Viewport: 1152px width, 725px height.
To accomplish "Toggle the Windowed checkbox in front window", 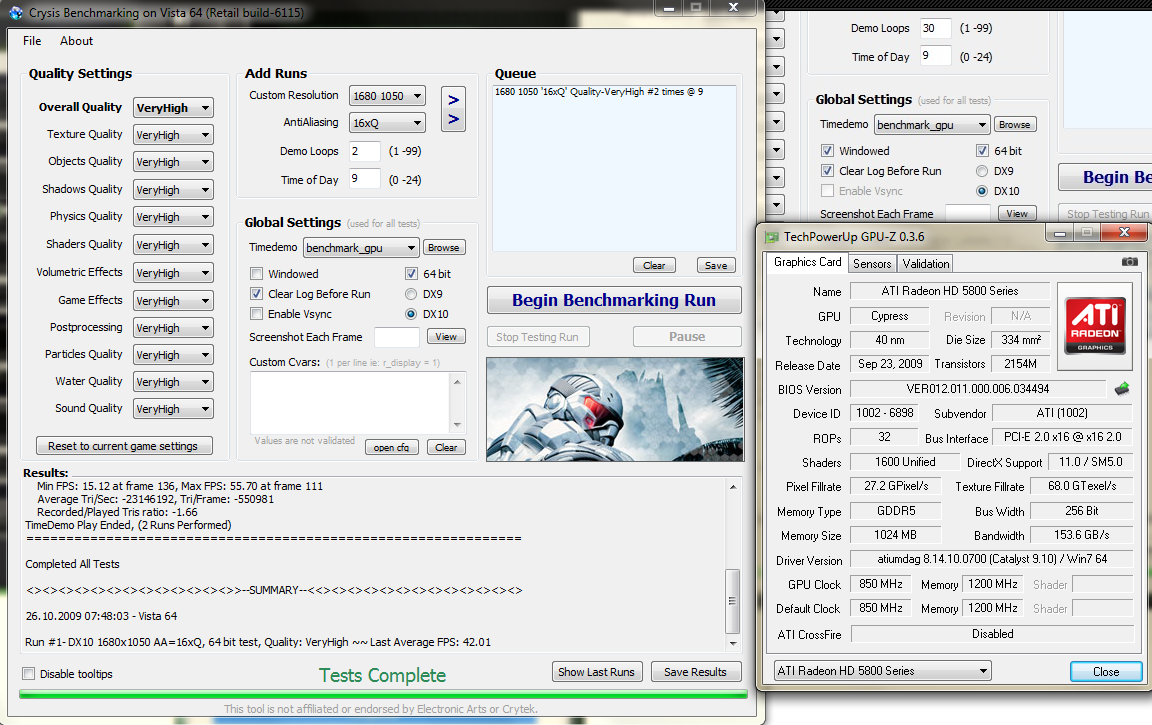I will click(256, 274).
